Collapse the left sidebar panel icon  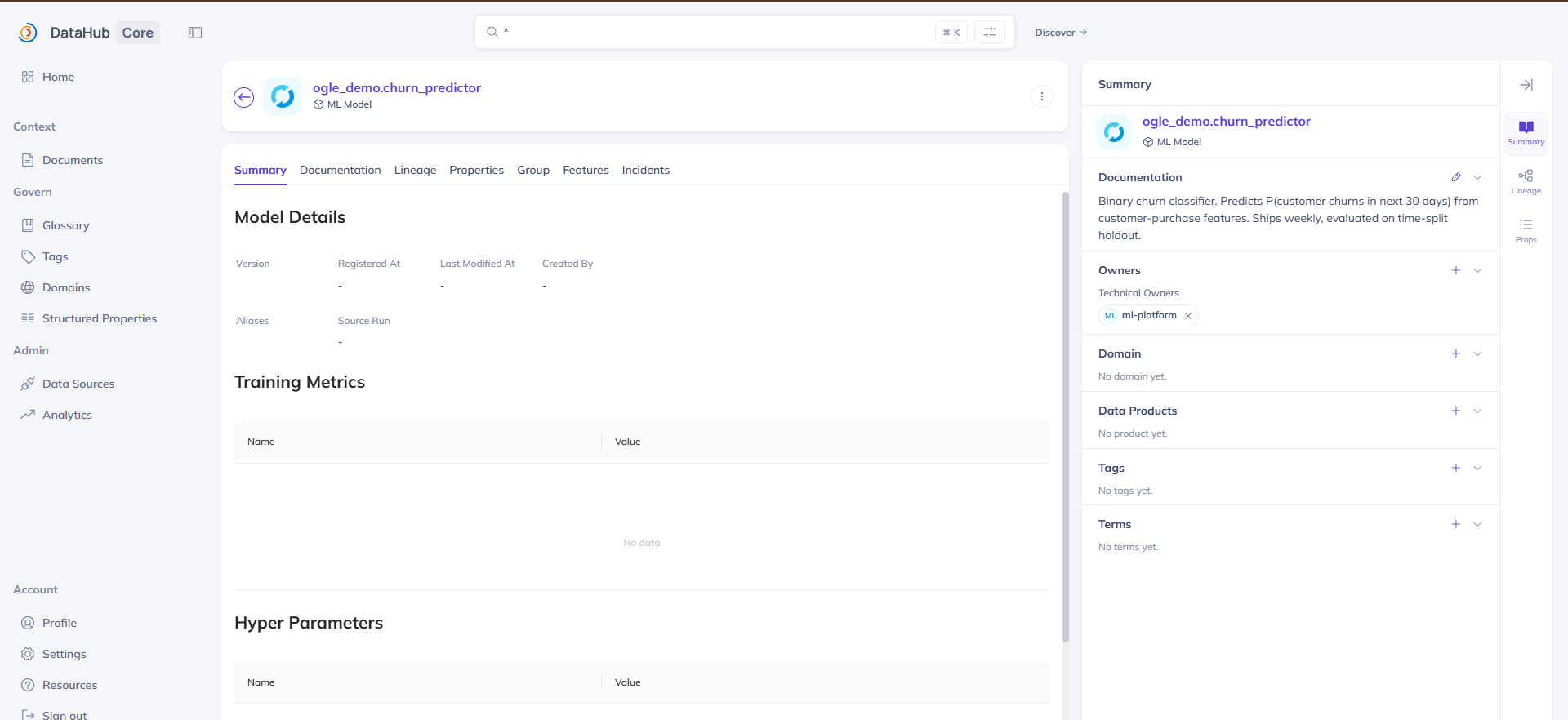click(x=195, y=33)
